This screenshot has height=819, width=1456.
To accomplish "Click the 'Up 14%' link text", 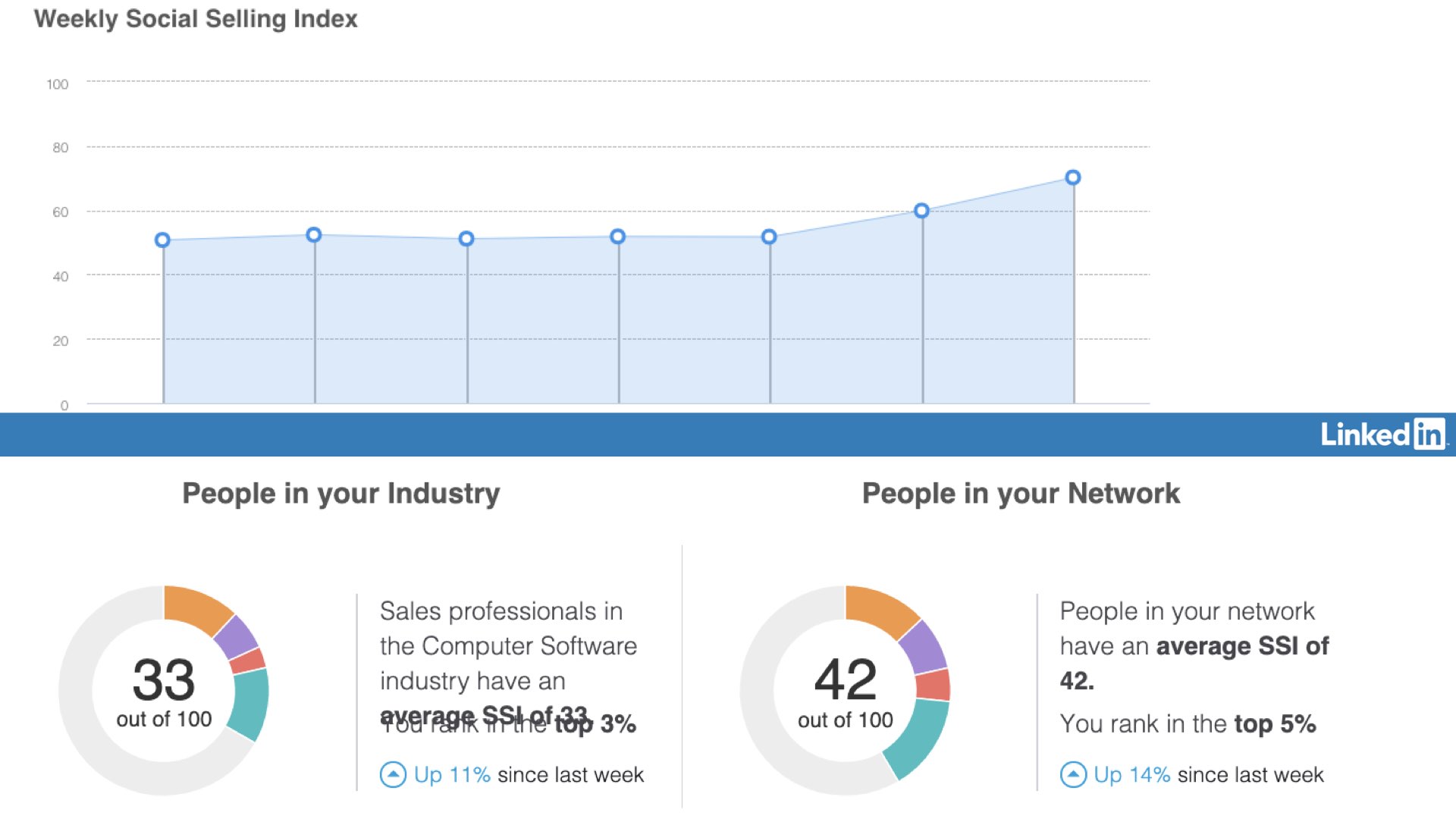I will click(x=1131, y=774).
